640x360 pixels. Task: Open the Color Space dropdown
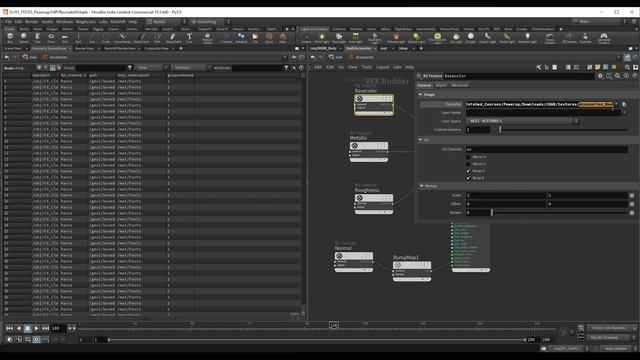click(x=522, y=121)
